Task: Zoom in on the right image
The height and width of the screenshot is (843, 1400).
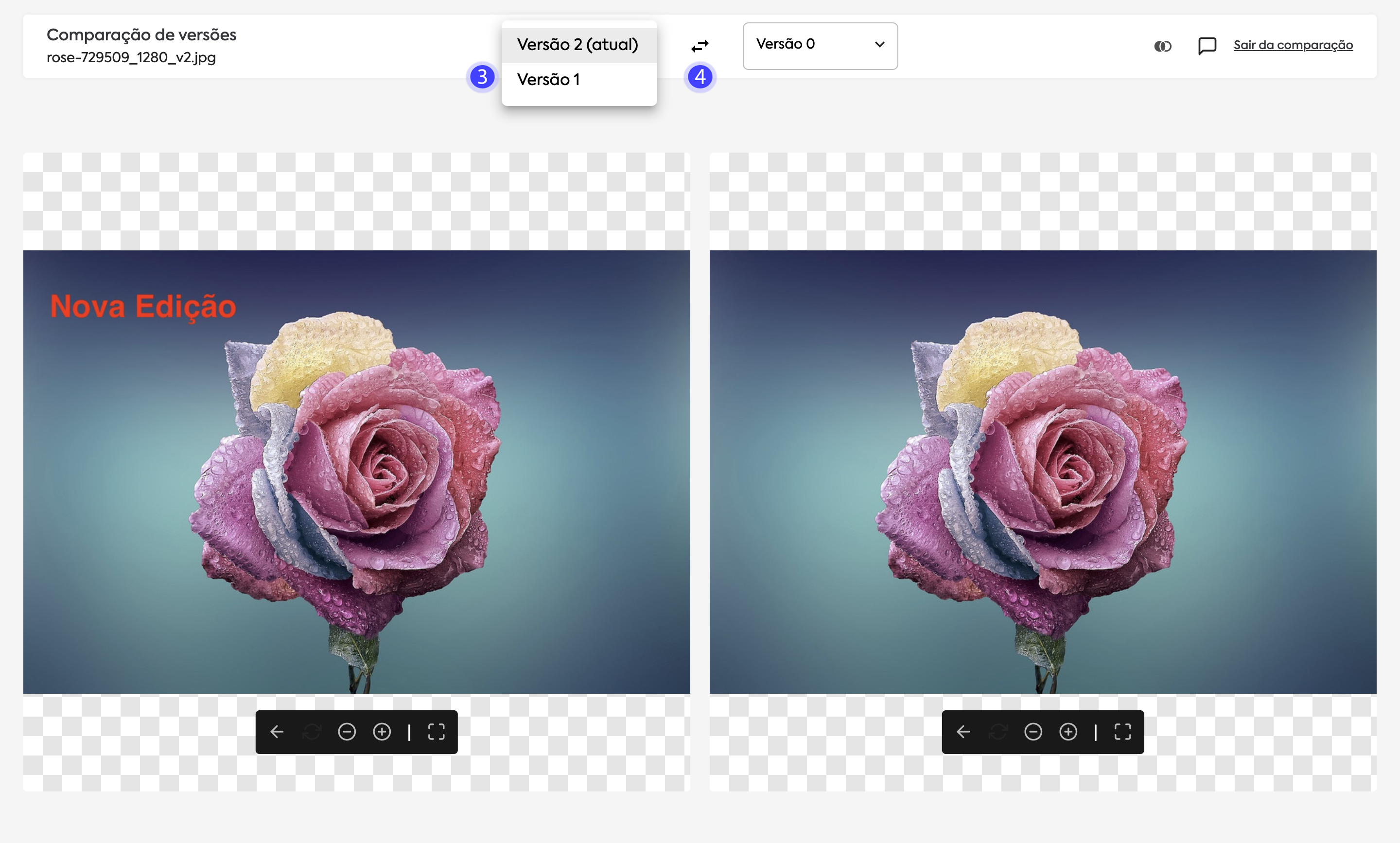Action: point(1068,732)
